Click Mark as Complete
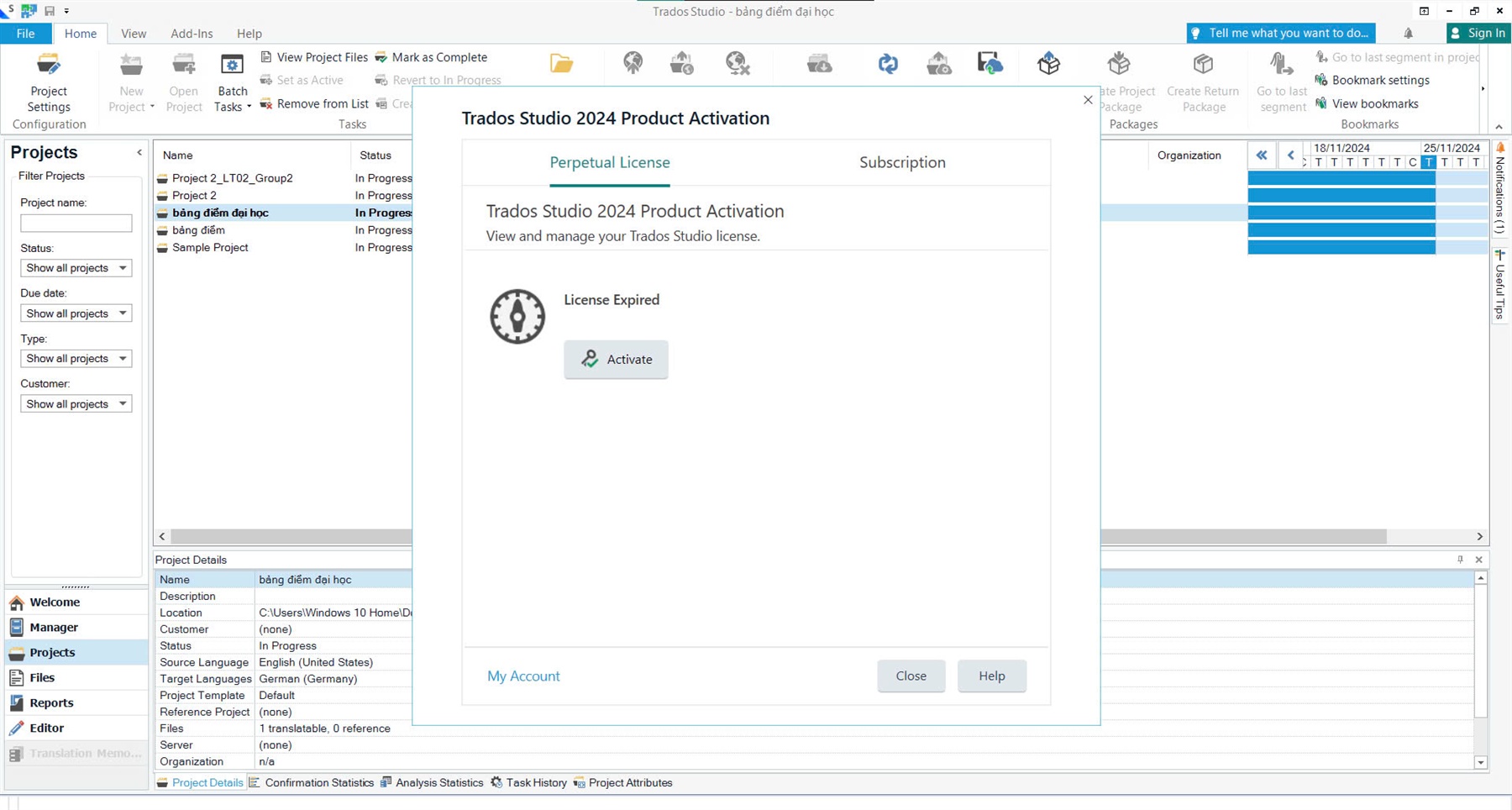1512x810 pixels. click(x=431, y=57)
